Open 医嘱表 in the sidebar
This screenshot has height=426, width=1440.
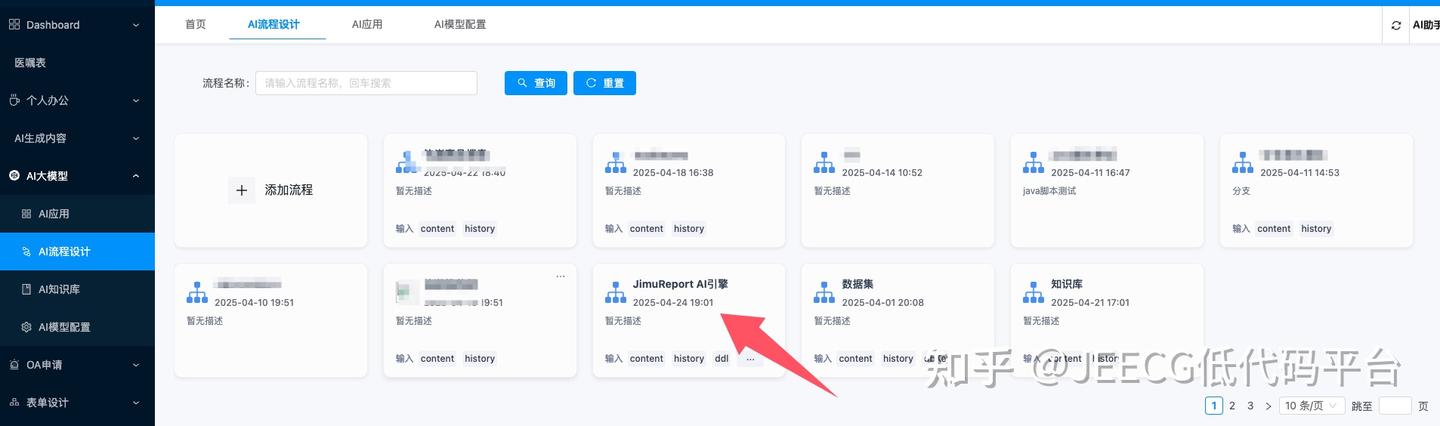(x=77, y=63)
